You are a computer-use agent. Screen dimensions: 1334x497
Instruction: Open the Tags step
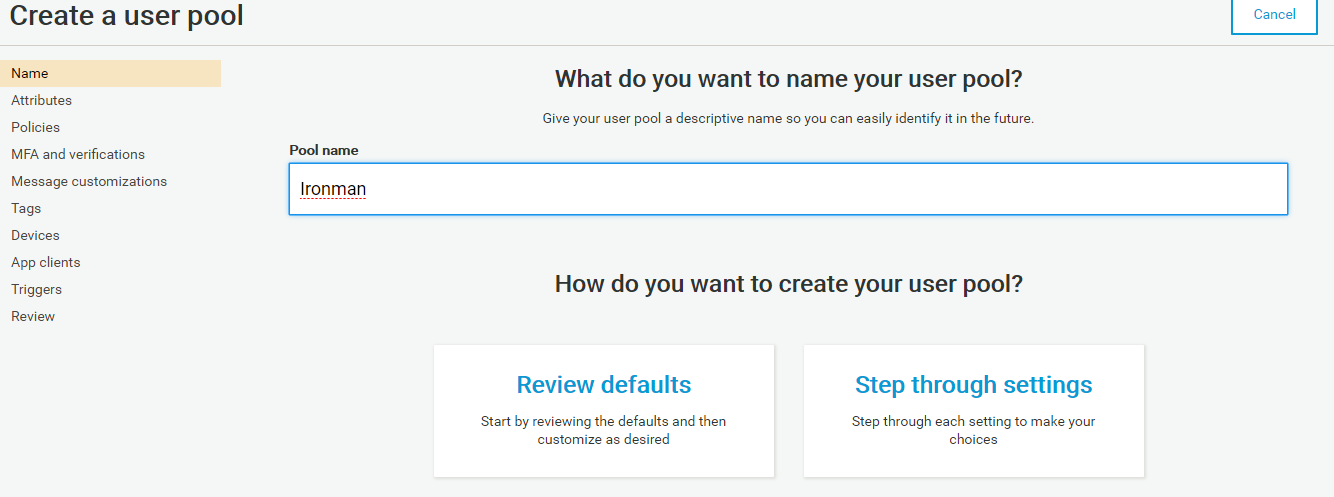pos(26,209)
